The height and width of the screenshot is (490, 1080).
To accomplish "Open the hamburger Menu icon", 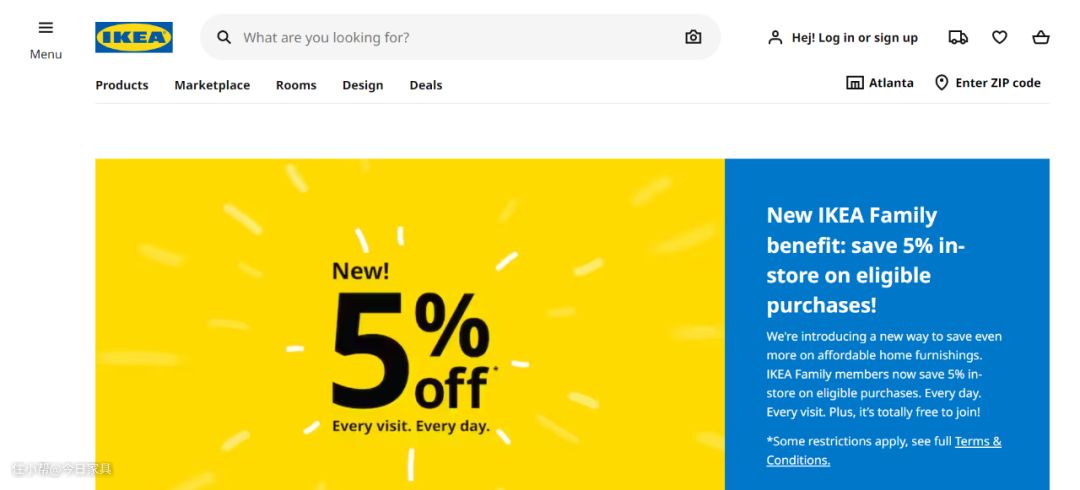I will [x=45, y=28].
